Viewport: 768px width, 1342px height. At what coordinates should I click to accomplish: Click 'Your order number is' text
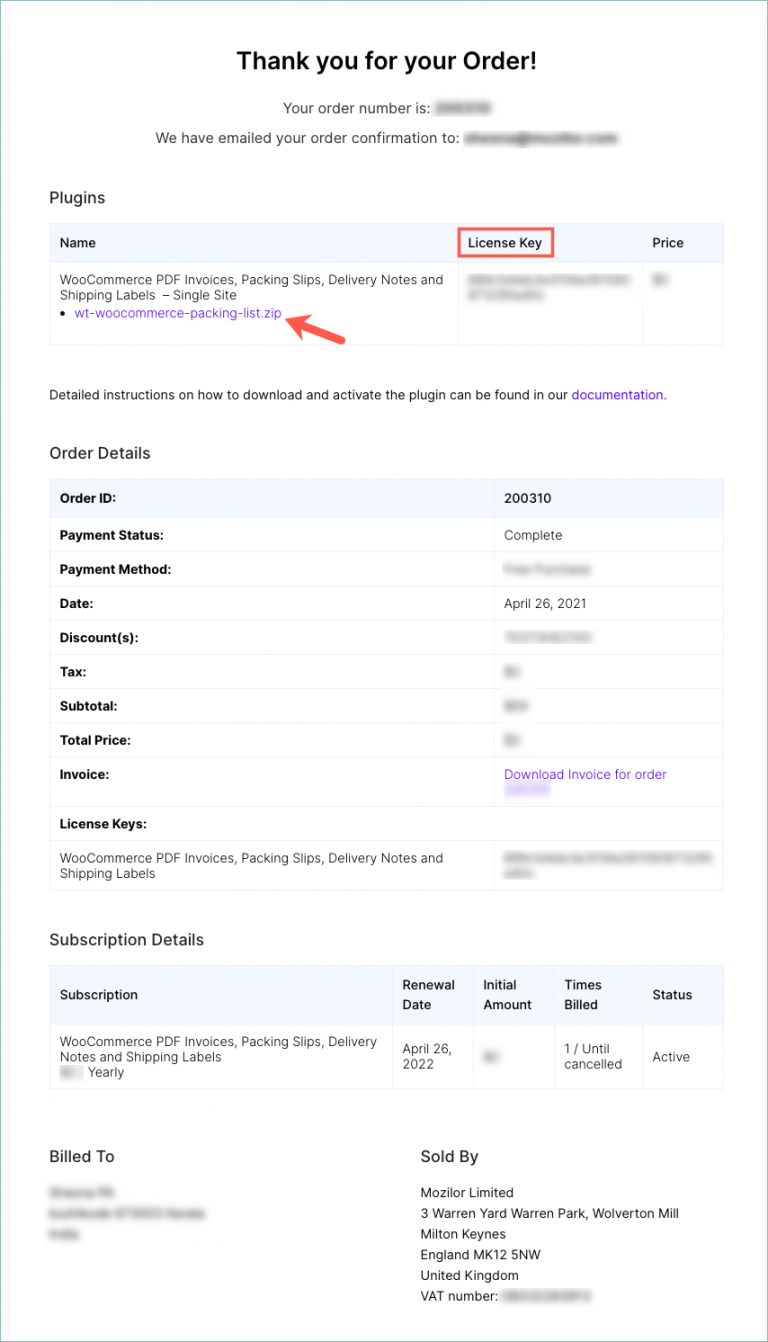(357, 108)
